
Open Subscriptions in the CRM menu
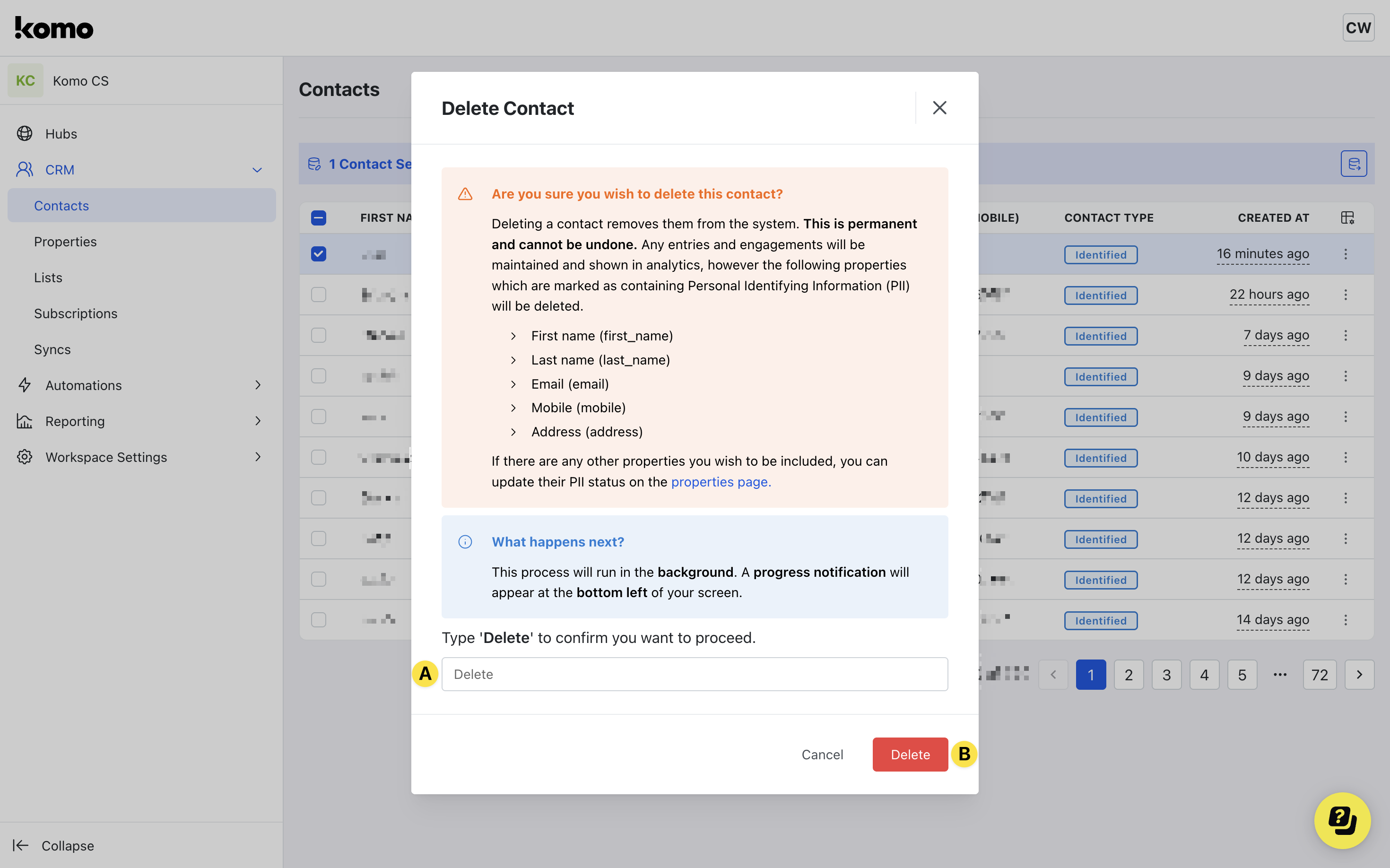pyautogui.click(x=75, y=313)
